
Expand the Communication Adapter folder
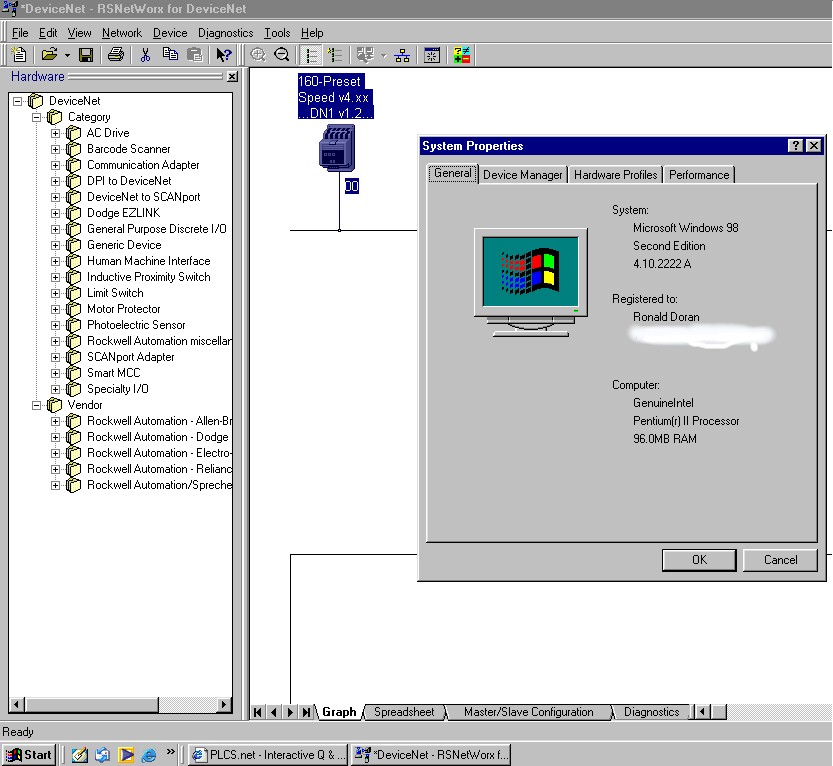click(55, 165)
